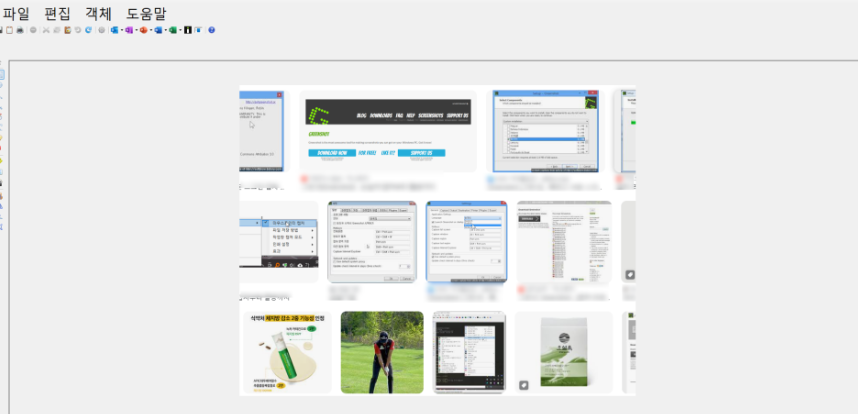The height and width of the screenshot is (414, 858).
Task: Expand the PowerPoint dropdown arrow
Action: (x=151, y=30)
